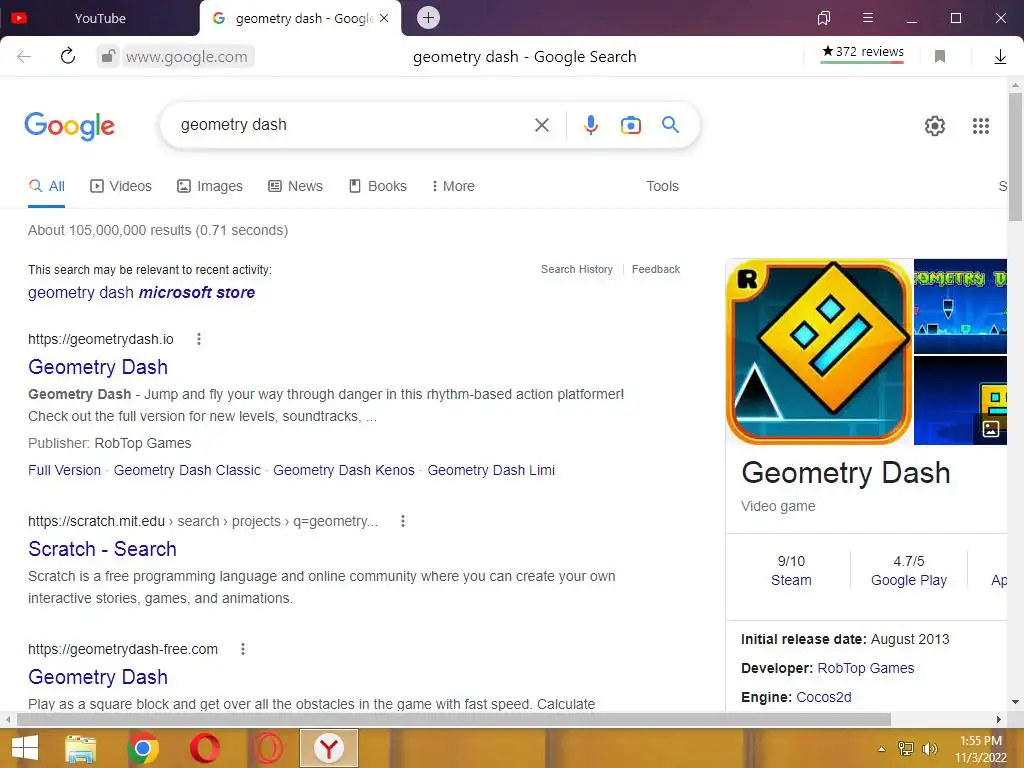
Task: Open the 9/10 Steam rating
Action: (x=791, y=571)
